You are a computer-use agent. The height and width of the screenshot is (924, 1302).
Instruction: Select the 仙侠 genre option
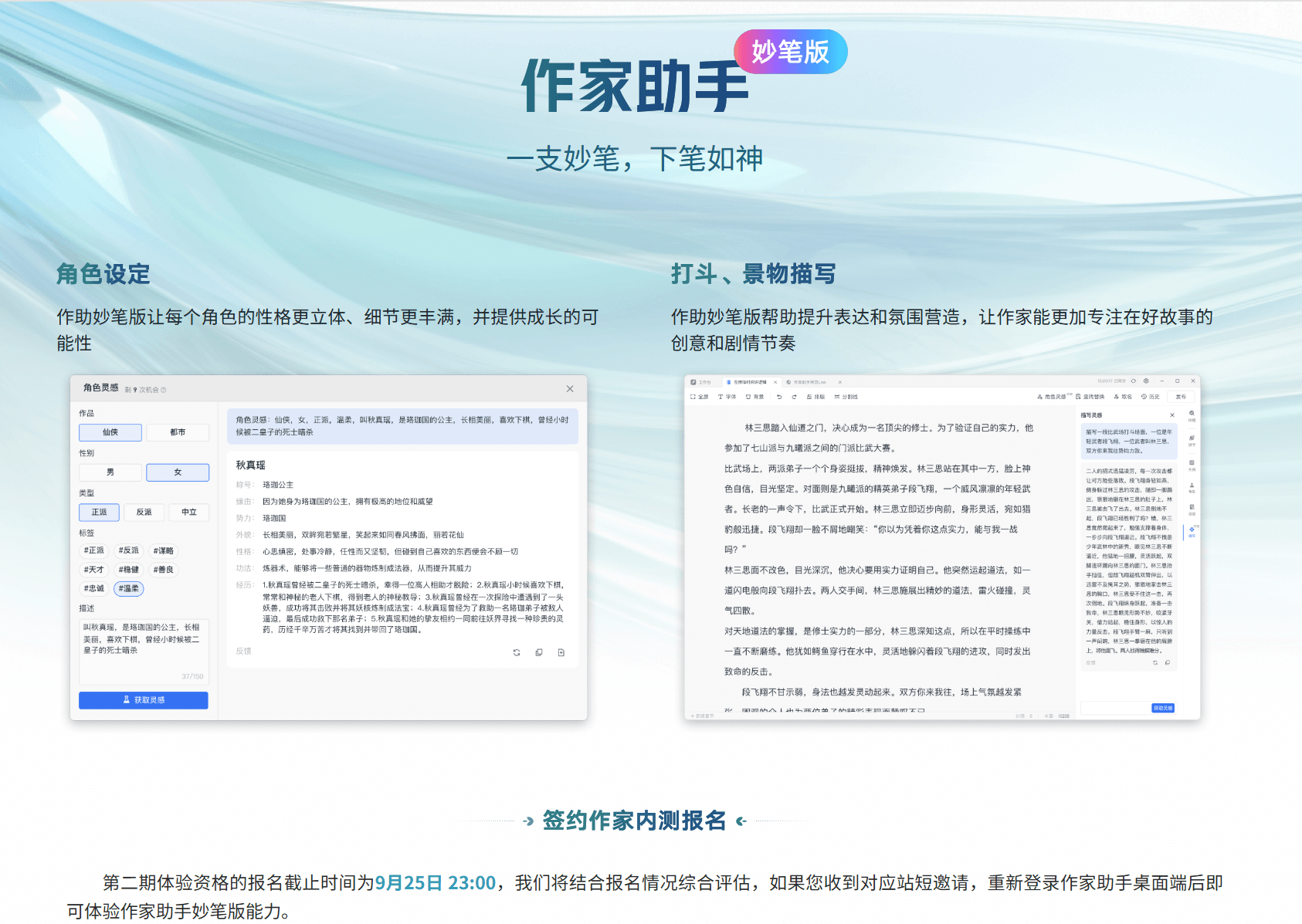pyautogui.click(x=110, y=432)
